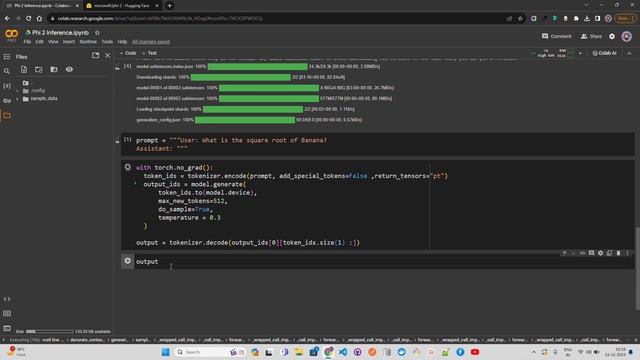Select the Files folder icon in left rail
The width and height of the screenshot is (640, 360).
[x=7, y=116]
